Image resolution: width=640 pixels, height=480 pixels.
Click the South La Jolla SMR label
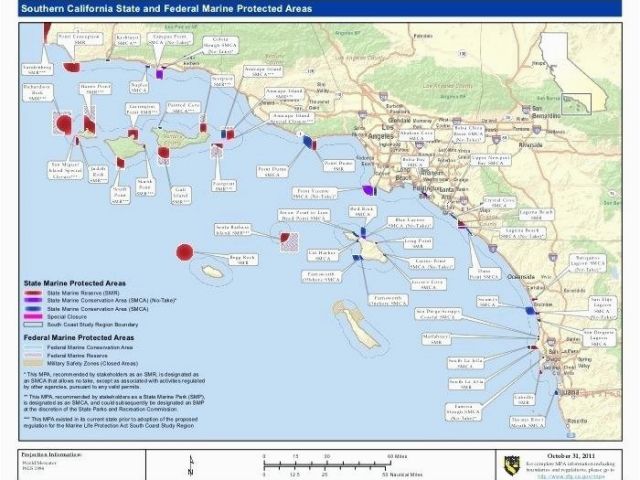point(466,384)
